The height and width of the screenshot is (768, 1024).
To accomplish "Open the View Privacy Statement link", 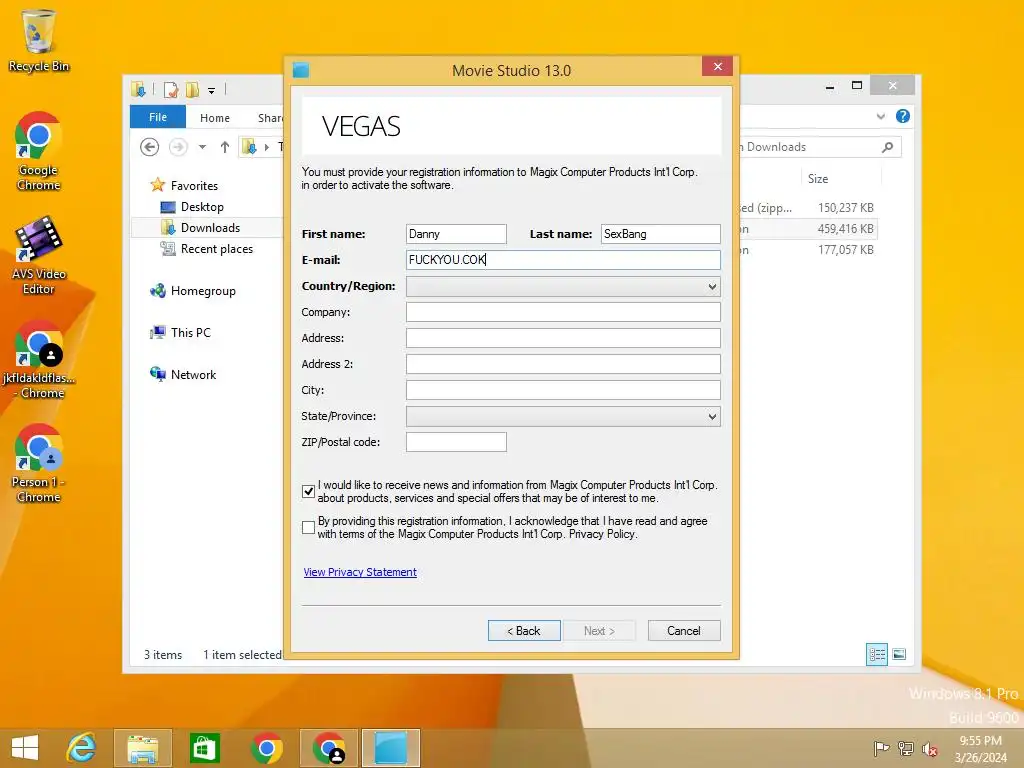I will click(x=360, y=572).
